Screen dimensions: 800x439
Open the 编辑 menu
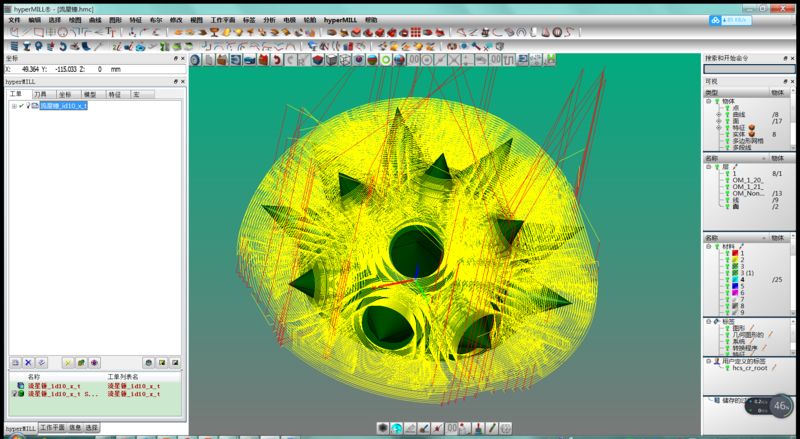(x=35, y=20)
